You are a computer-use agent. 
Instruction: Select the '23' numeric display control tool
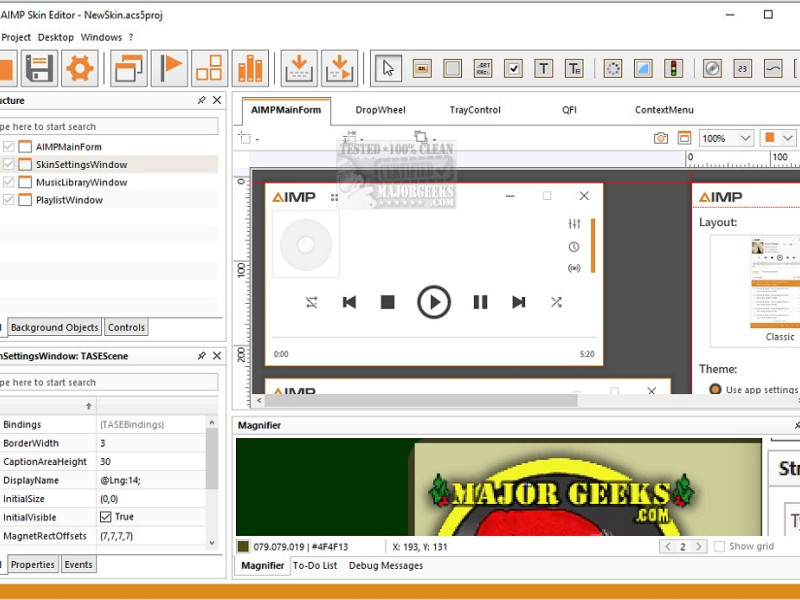point(742,68)
